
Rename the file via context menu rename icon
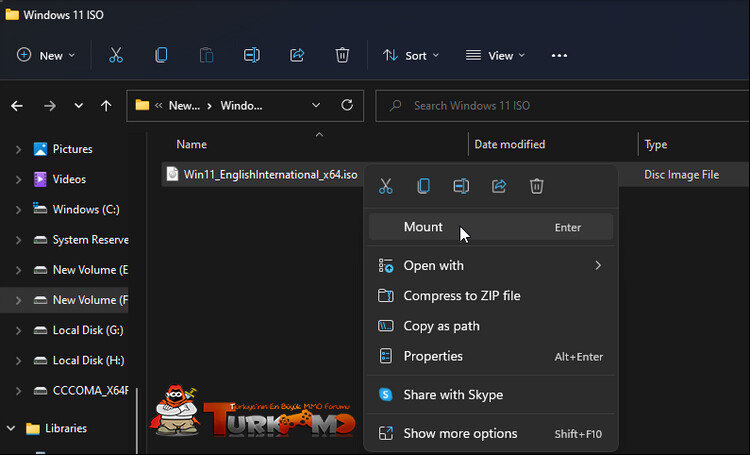(461, 186)
